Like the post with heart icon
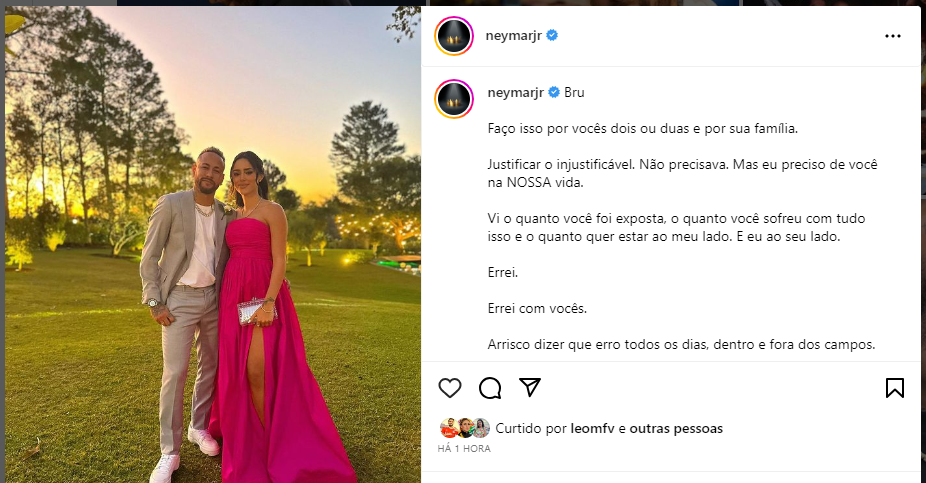The height and width of the screenshot is (483, 926). (x=450, y=388)
